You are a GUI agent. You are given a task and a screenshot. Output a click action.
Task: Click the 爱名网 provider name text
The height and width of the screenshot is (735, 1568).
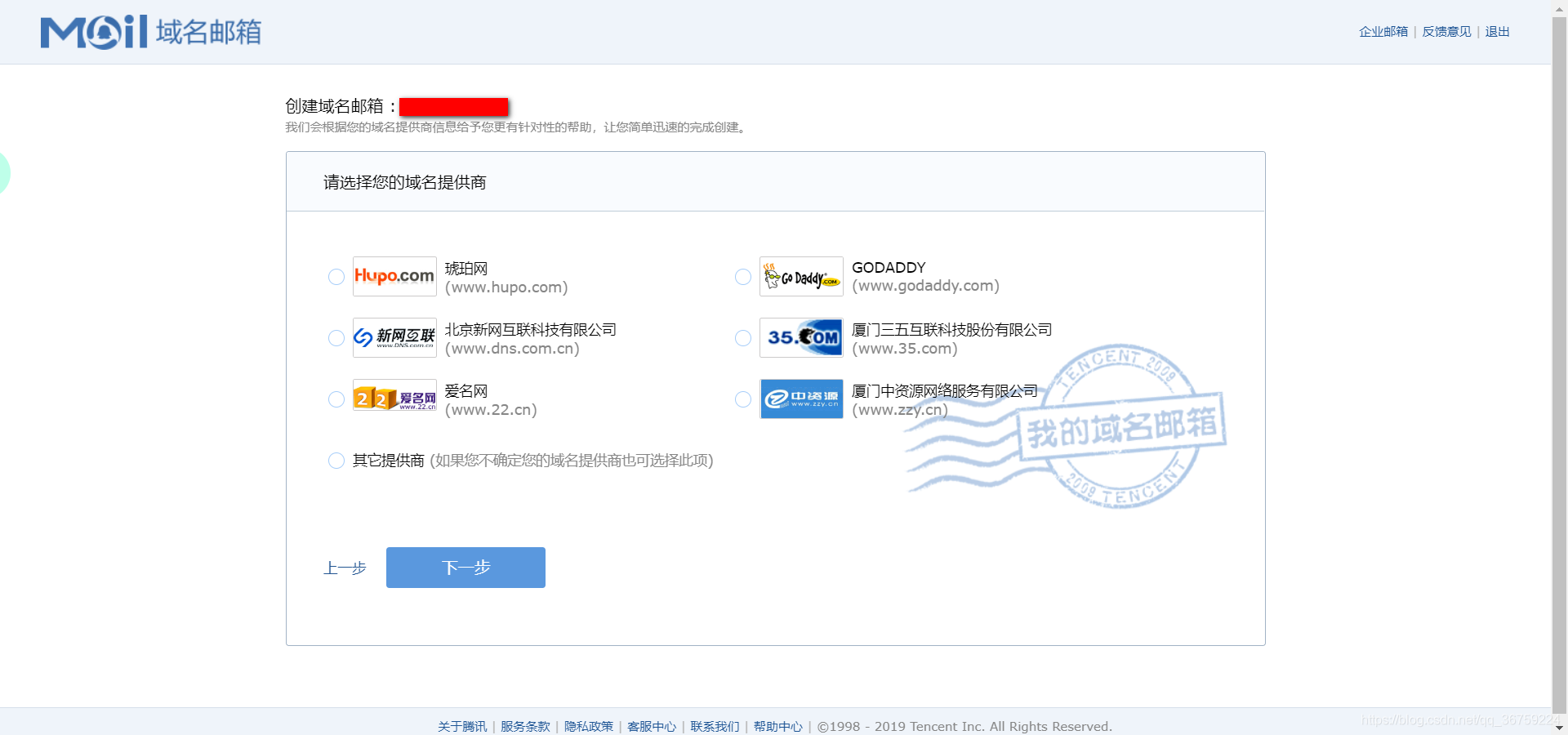coord(465,391)
